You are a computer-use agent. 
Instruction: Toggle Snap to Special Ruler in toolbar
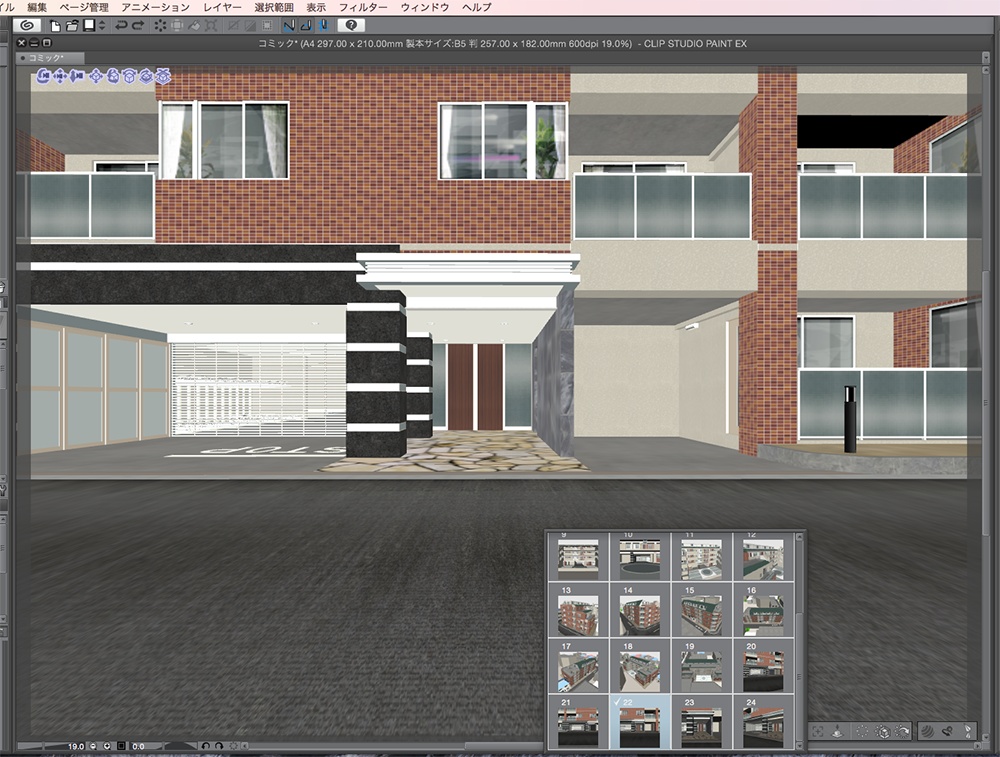coord(306,26)
